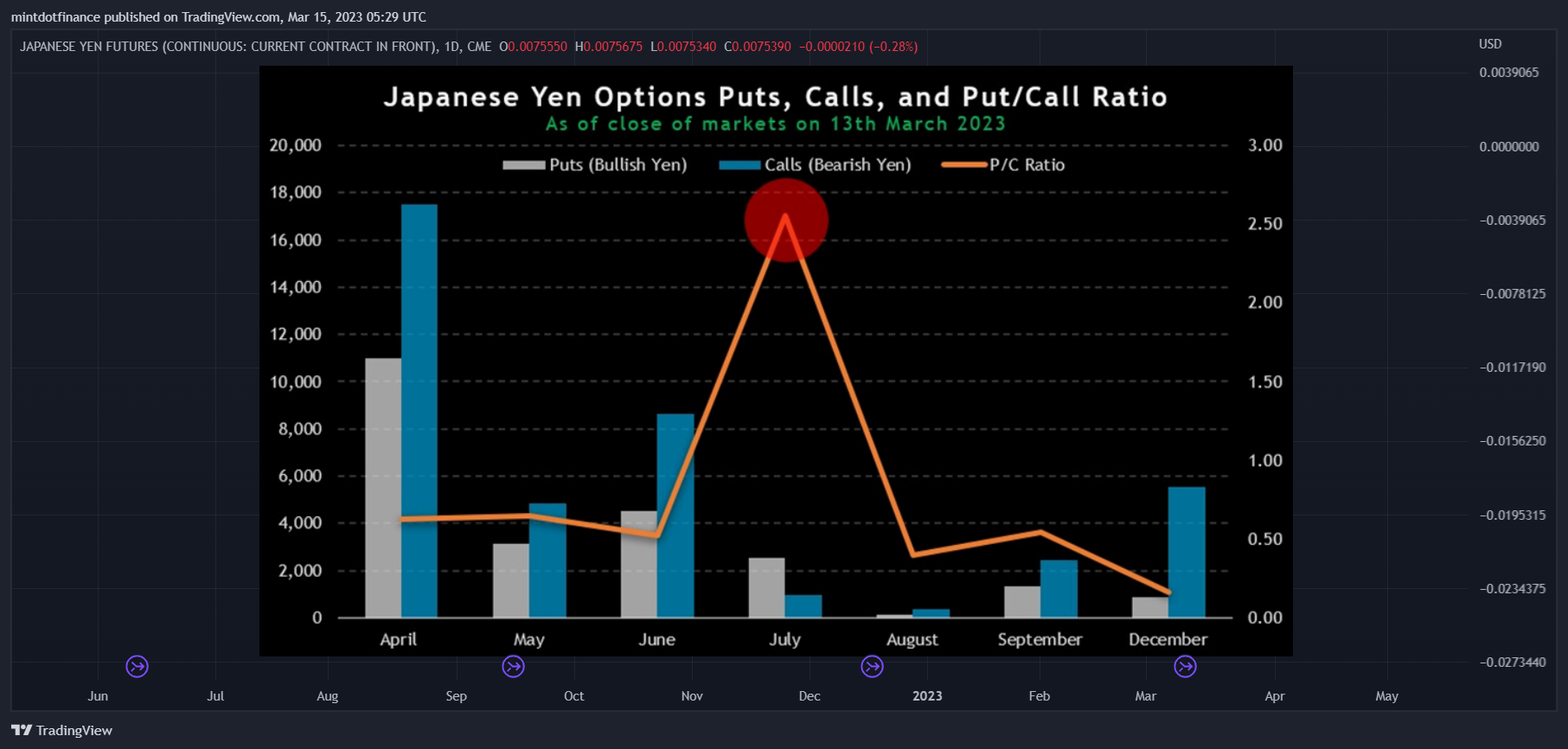Click the blue Calls legend swatch
The height and width of the screenshot is (749, 1568).
tap(739, 165)
